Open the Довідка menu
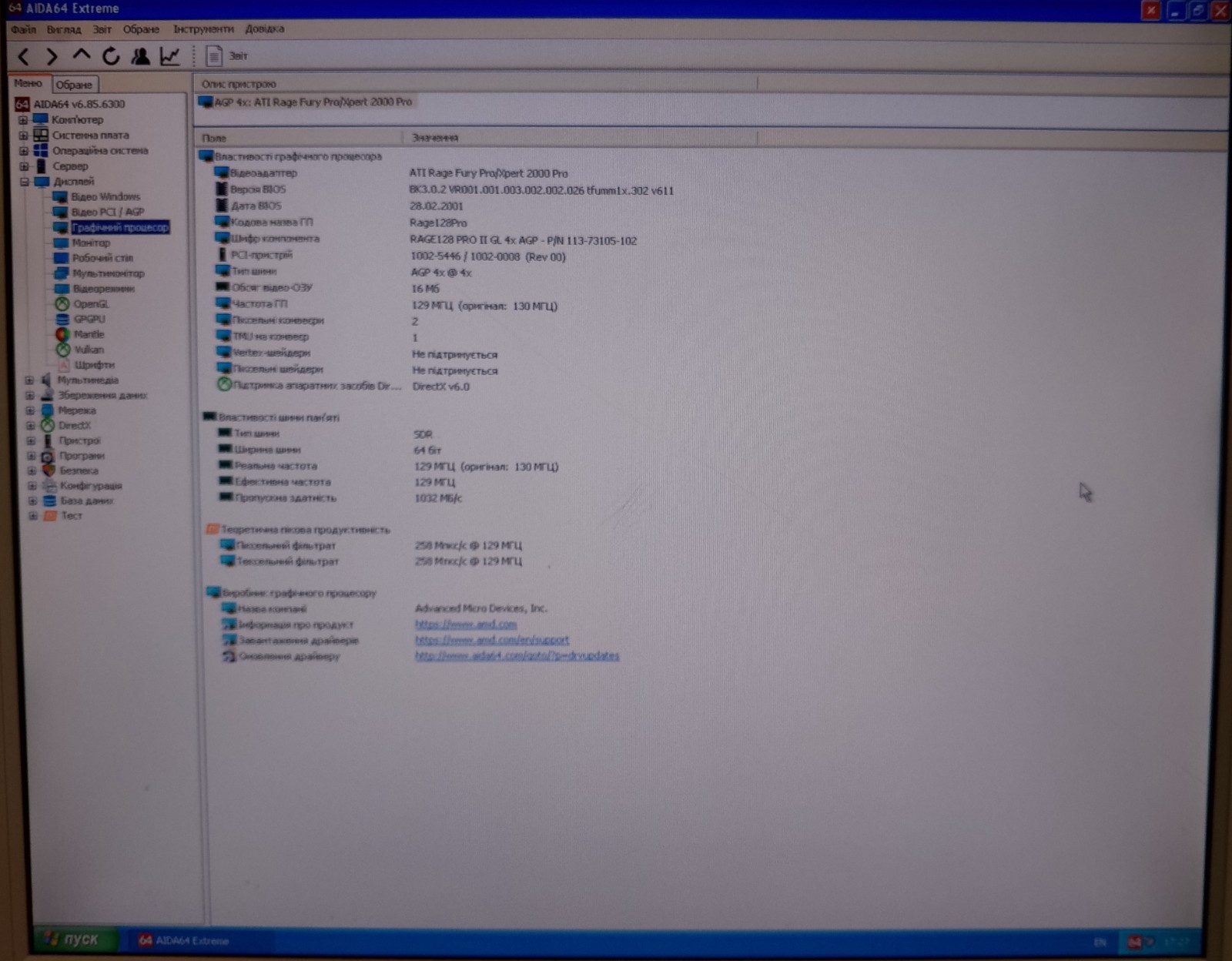Image resolution: width=1232 pixels, height=961 pixels. 264,29
